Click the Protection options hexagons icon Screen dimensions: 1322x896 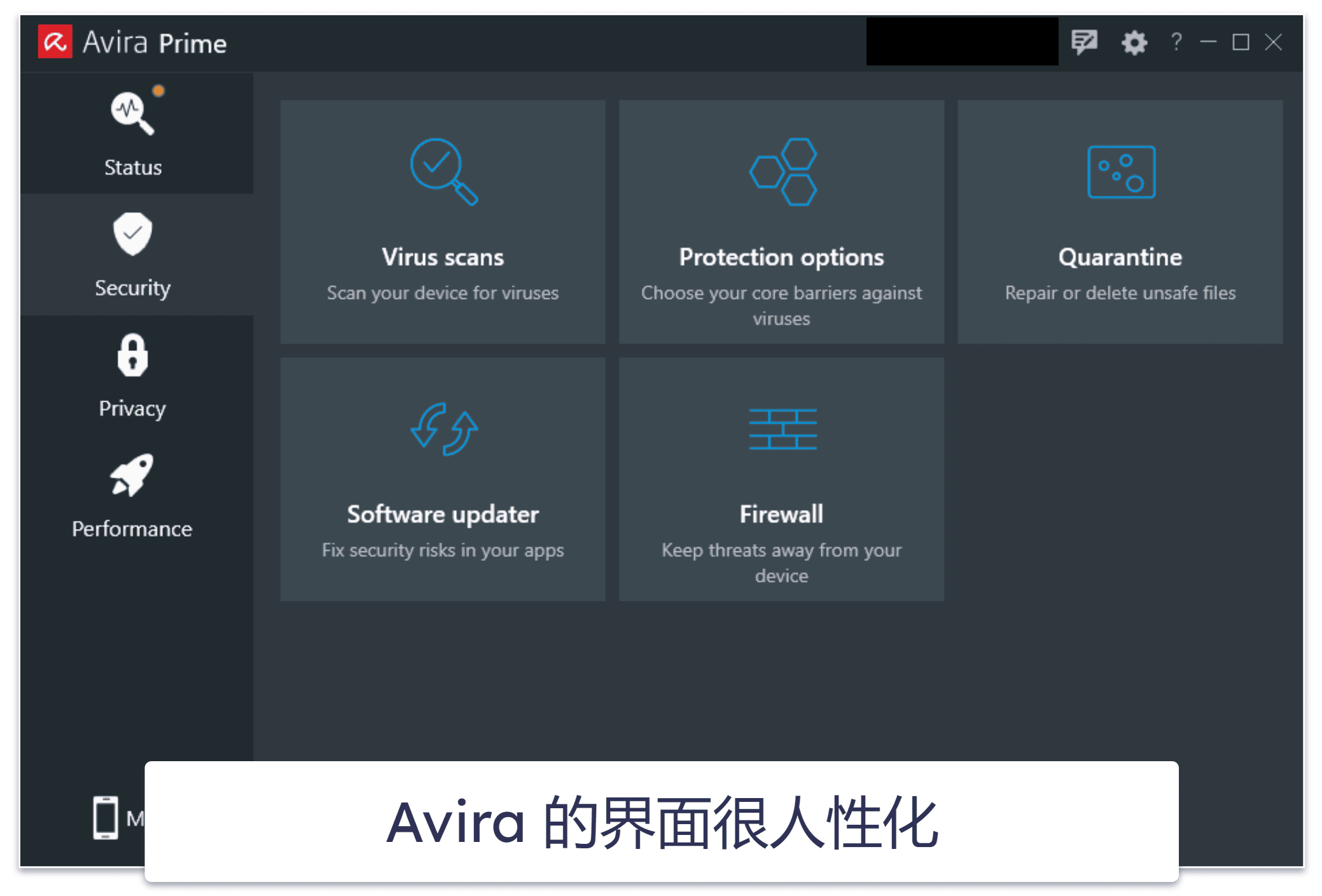[x=783, y=172]
